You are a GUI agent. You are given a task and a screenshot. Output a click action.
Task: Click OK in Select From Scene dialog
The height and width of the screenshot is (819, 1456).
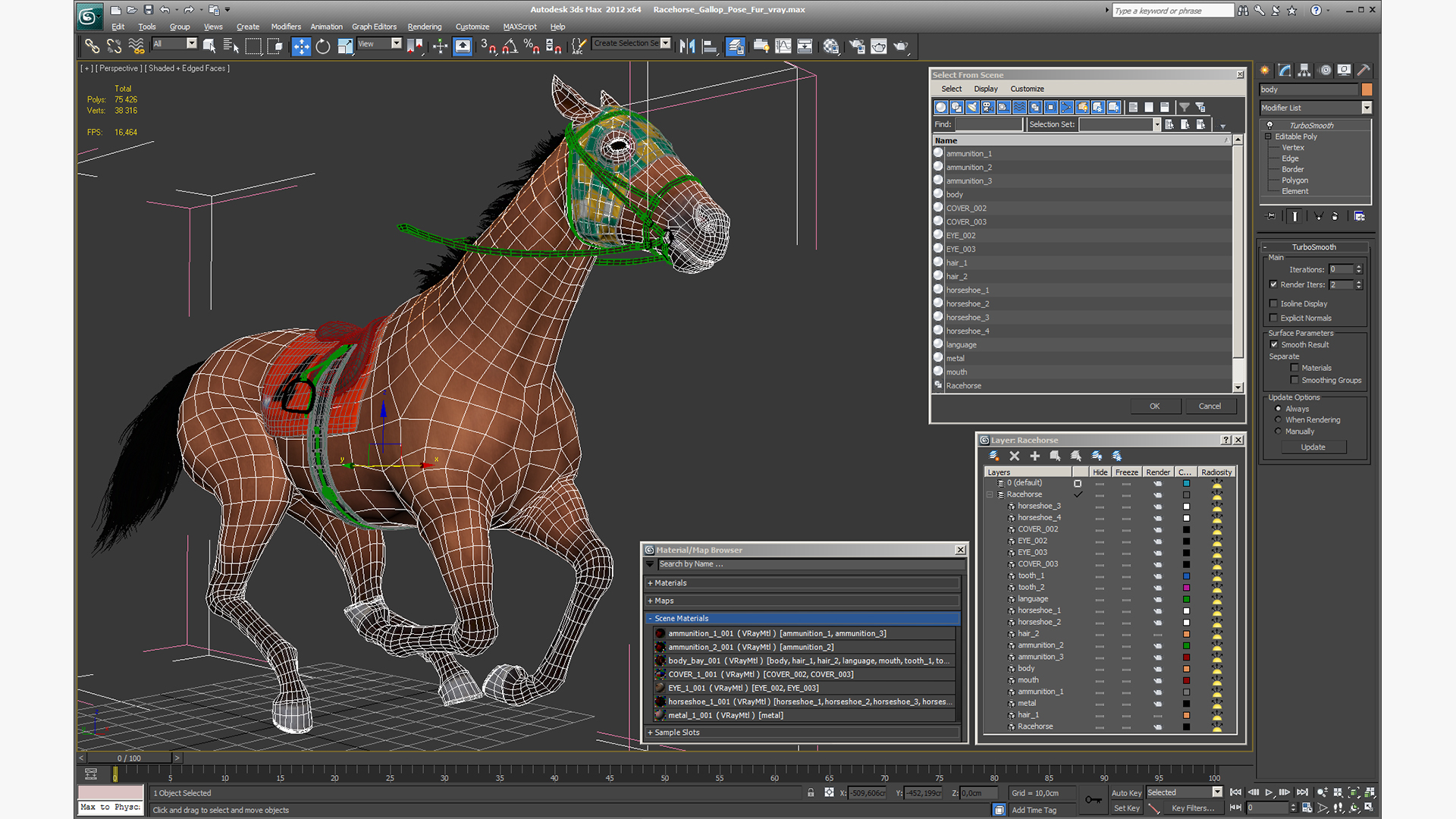1154,406
